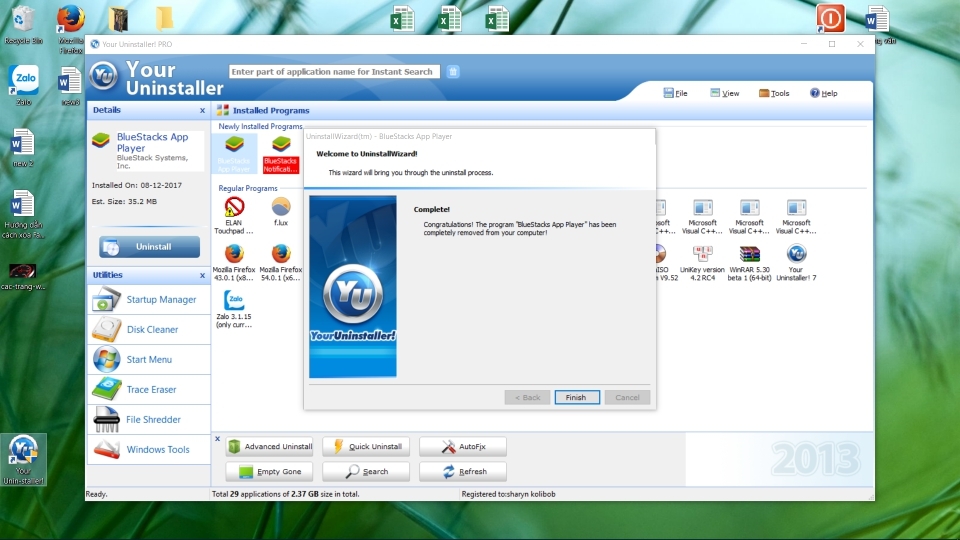This screenshot has height=540, width=960.
Task: Click Empty Gone button
Action: coord(269,471)
